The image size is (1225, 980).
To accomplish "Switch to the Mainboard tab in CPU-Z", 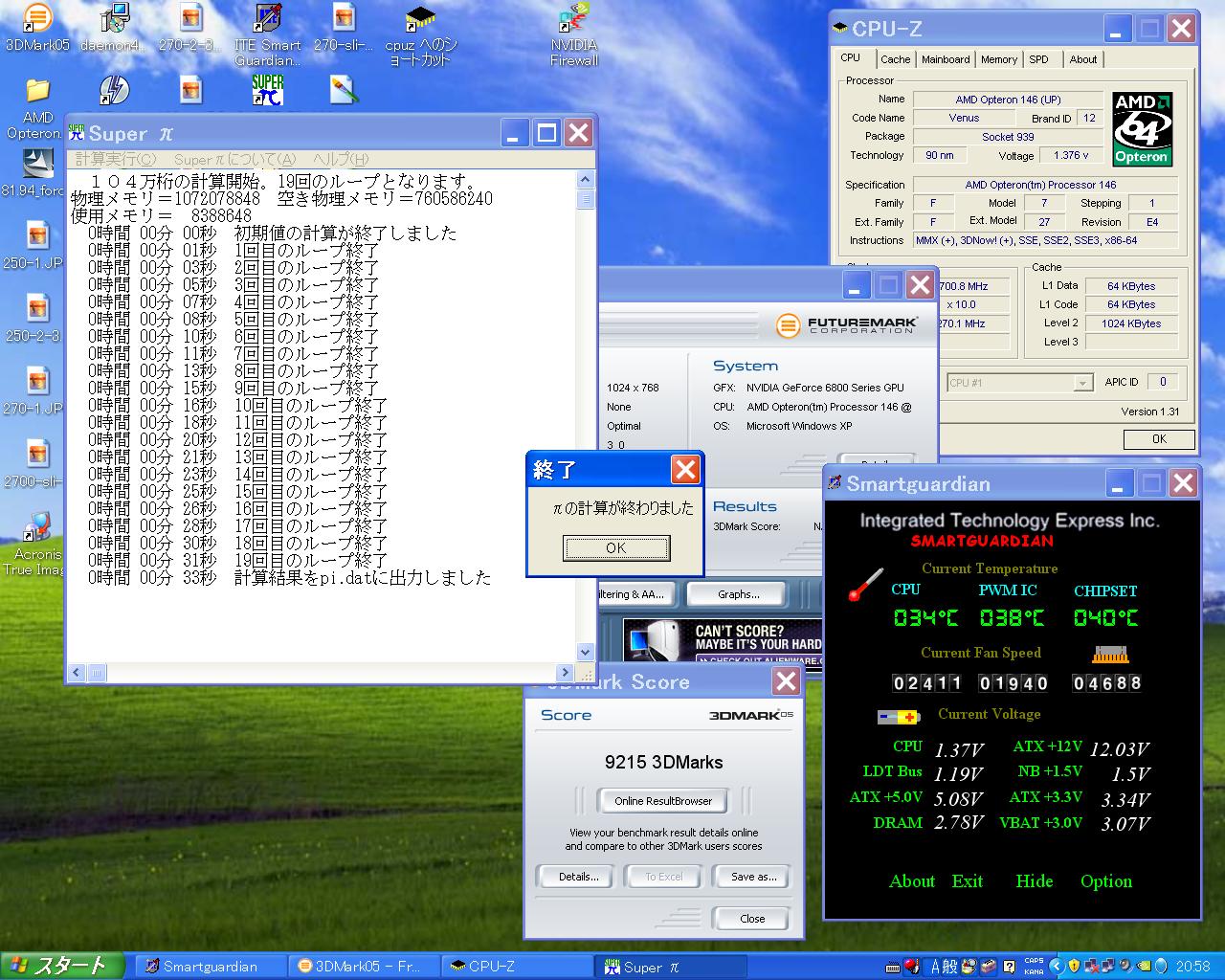I will [946, 59].
